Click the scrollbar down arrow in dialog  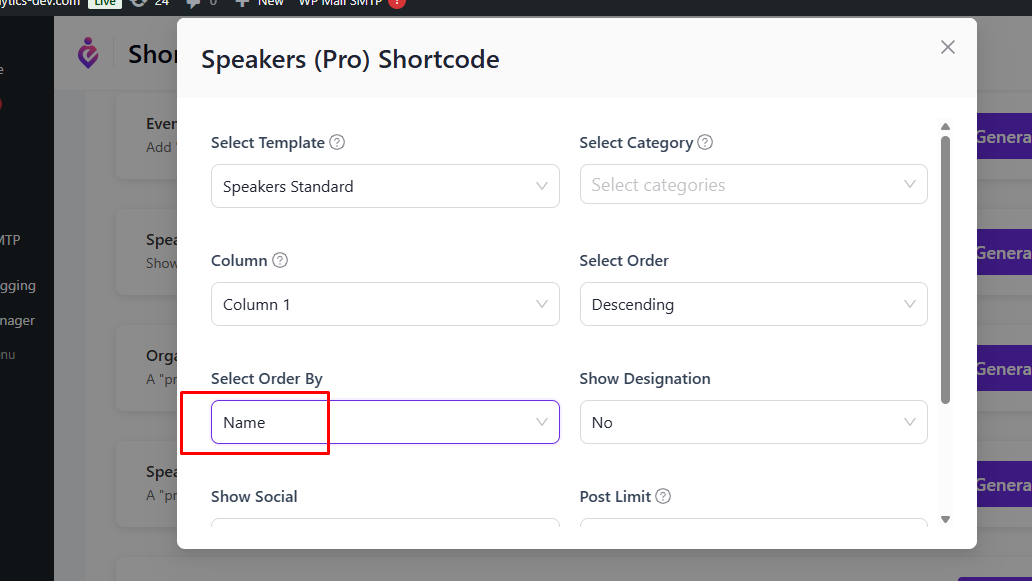[x=945, y=519]
